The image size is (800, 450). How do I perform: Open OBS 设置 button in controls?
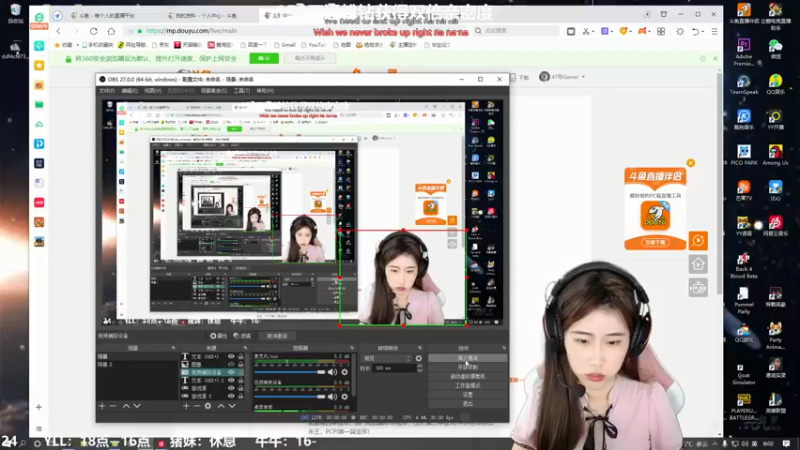point(467,395)
